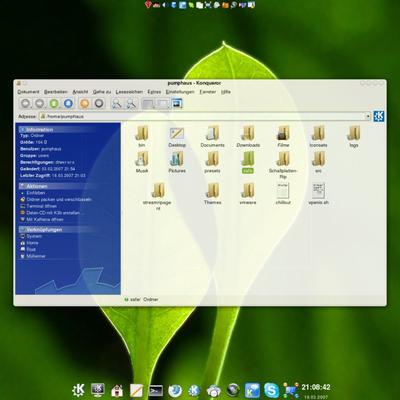Go up one folder with green arrow
The height and width of the screenshot is (400, 400).
coord(54,103)
